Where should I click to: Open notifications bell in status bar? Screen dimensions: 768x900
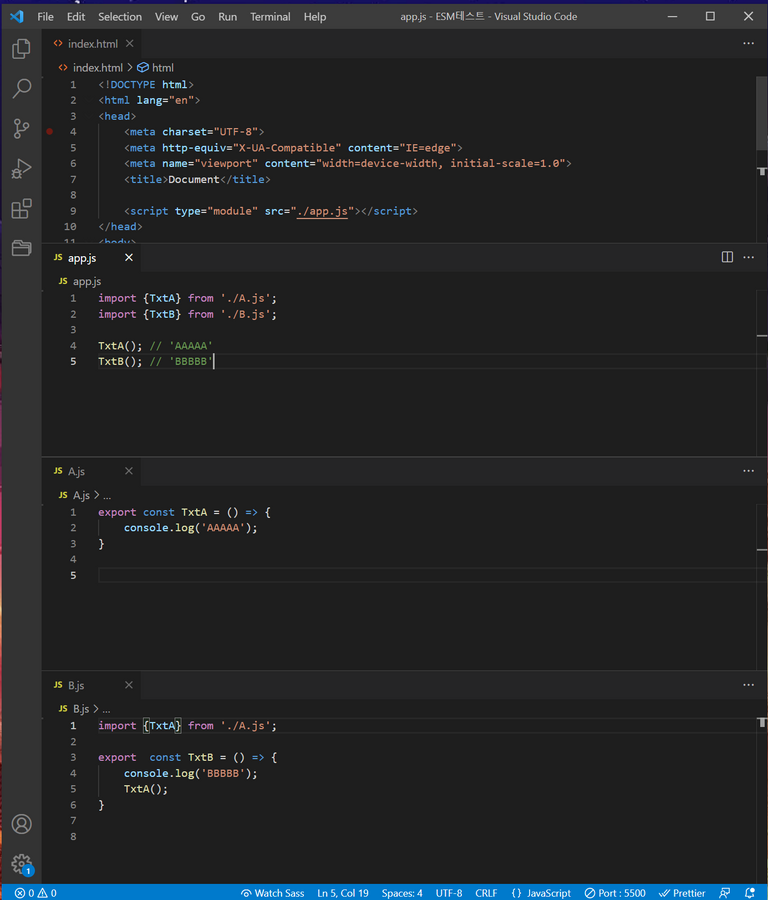750,893
